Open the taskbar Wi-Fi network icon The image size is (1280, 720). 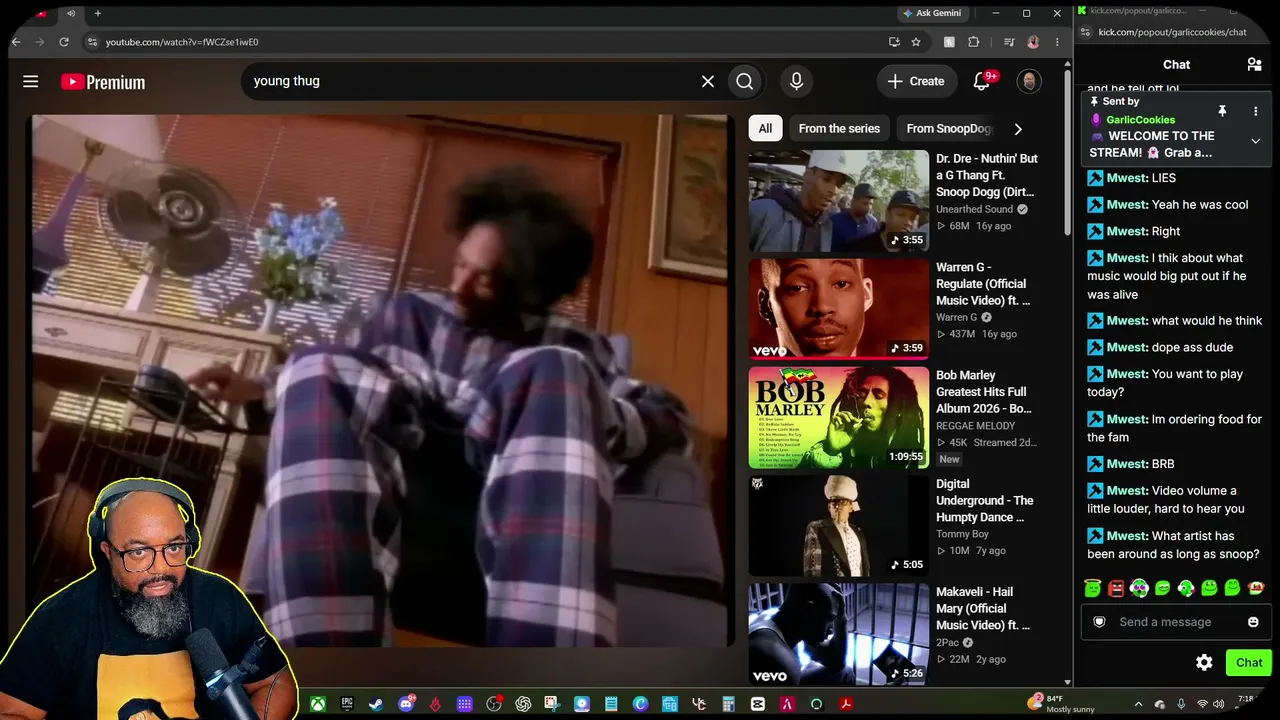pyautogui.click(x=1201, y=704)
